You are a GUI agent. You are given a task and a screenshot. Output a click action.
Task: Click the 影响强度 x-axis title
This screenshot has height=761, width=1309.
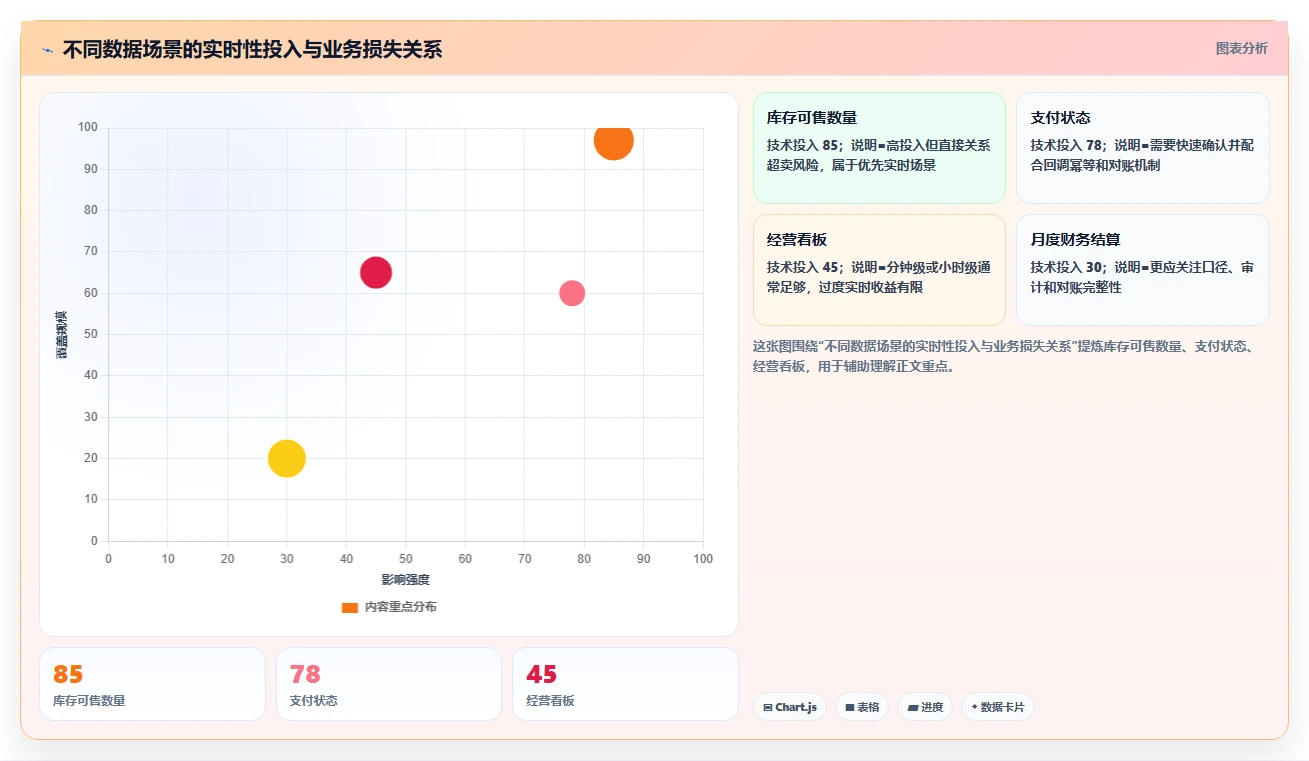pos(405,580)
